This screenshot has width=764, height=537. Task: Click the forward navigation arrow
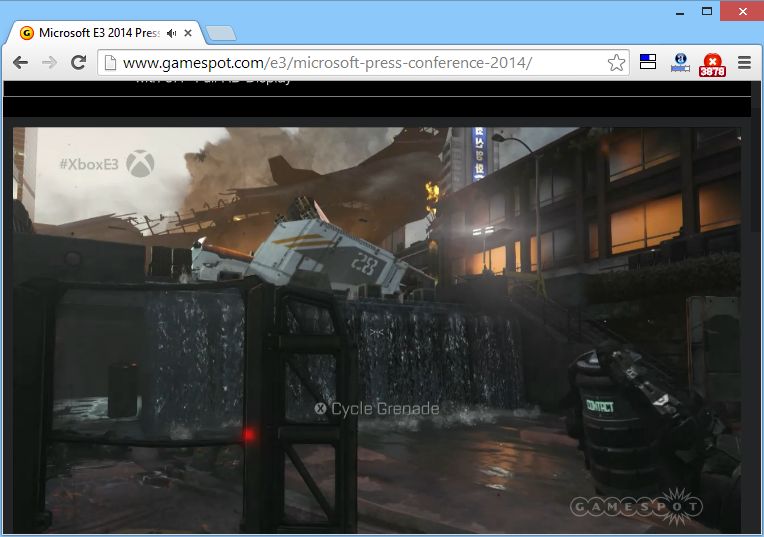pos(49,63)
